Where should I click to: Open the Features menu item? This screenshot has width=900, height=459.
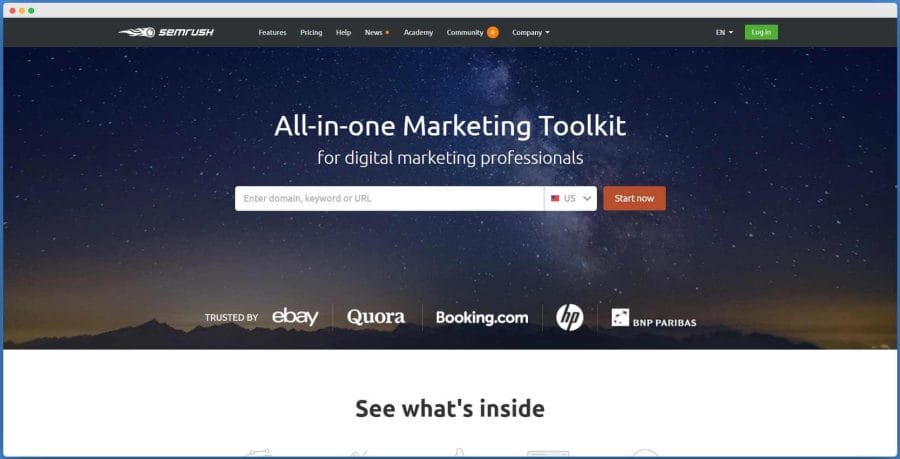point(272,33)
